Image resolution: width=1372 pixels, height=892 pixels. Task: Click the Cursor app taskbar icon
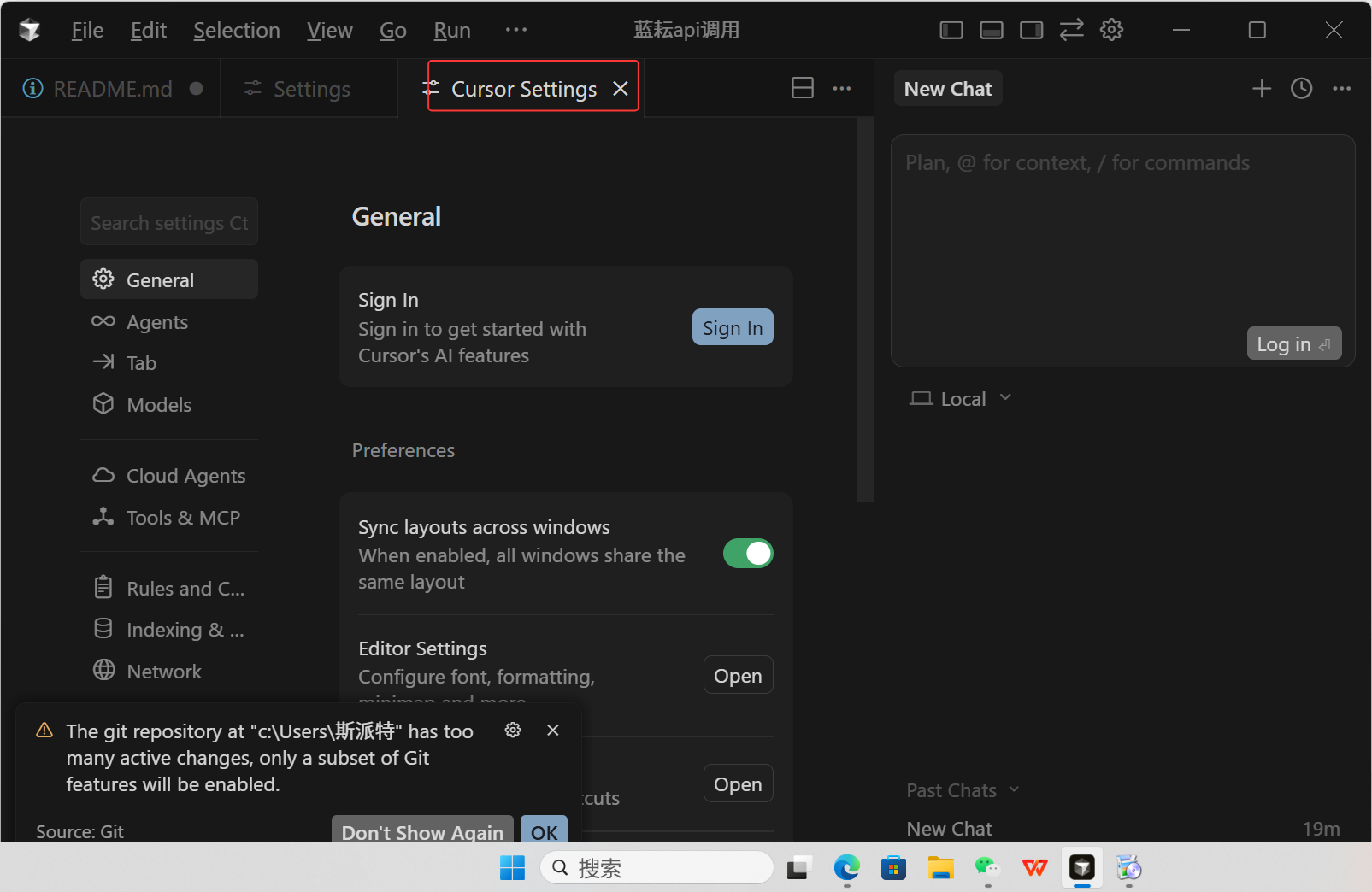1082,868
